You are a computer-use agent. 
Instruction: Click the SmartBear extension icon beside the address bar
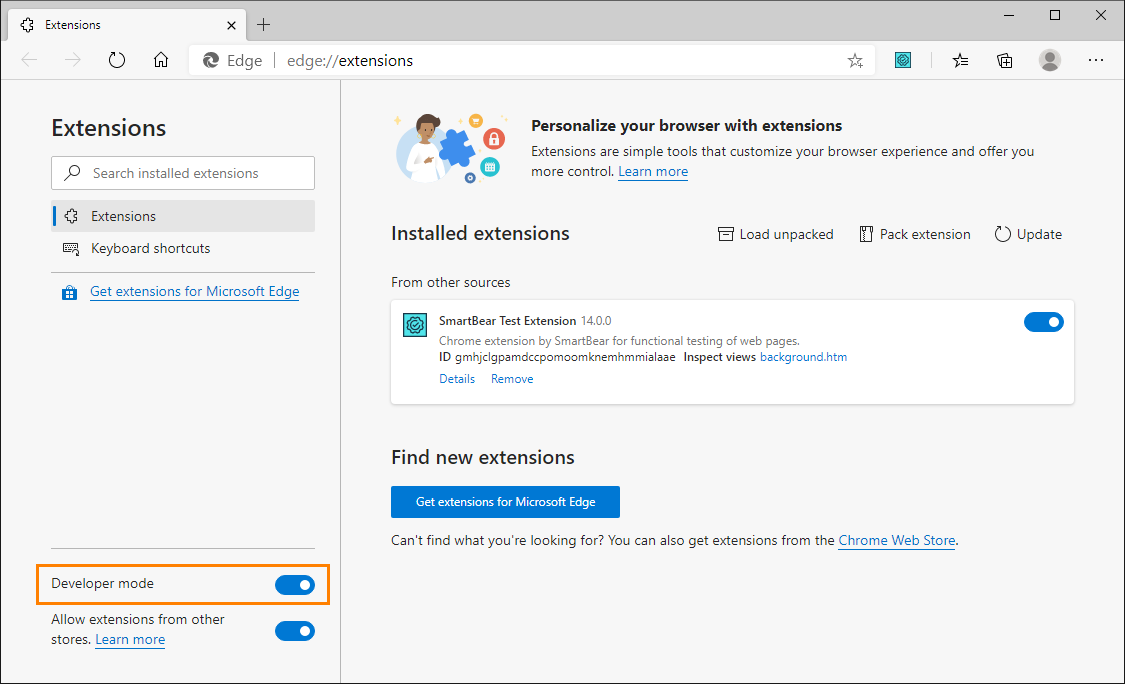click(x=902, y=60)
